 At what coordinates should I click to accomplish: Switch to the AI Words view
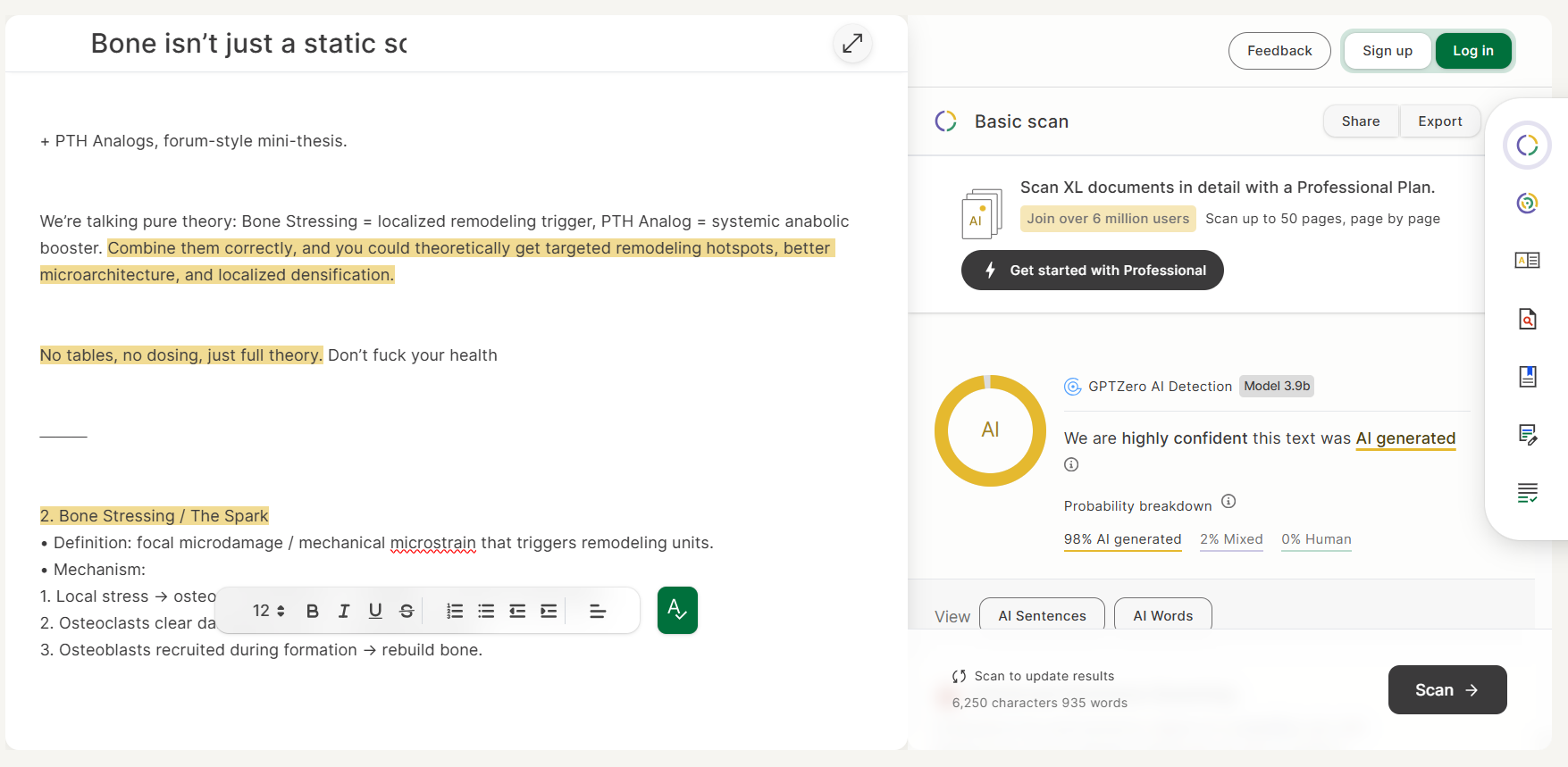click(1163, 615)
